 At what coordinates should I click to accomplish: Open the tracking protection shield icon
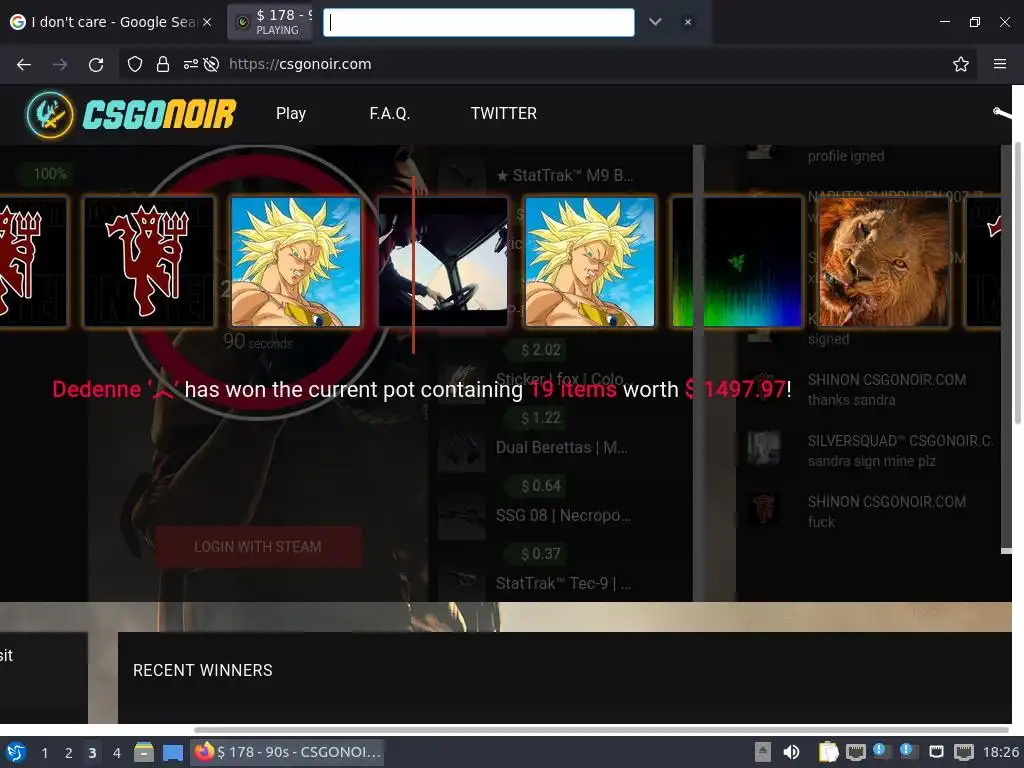(x=135, y=64)
